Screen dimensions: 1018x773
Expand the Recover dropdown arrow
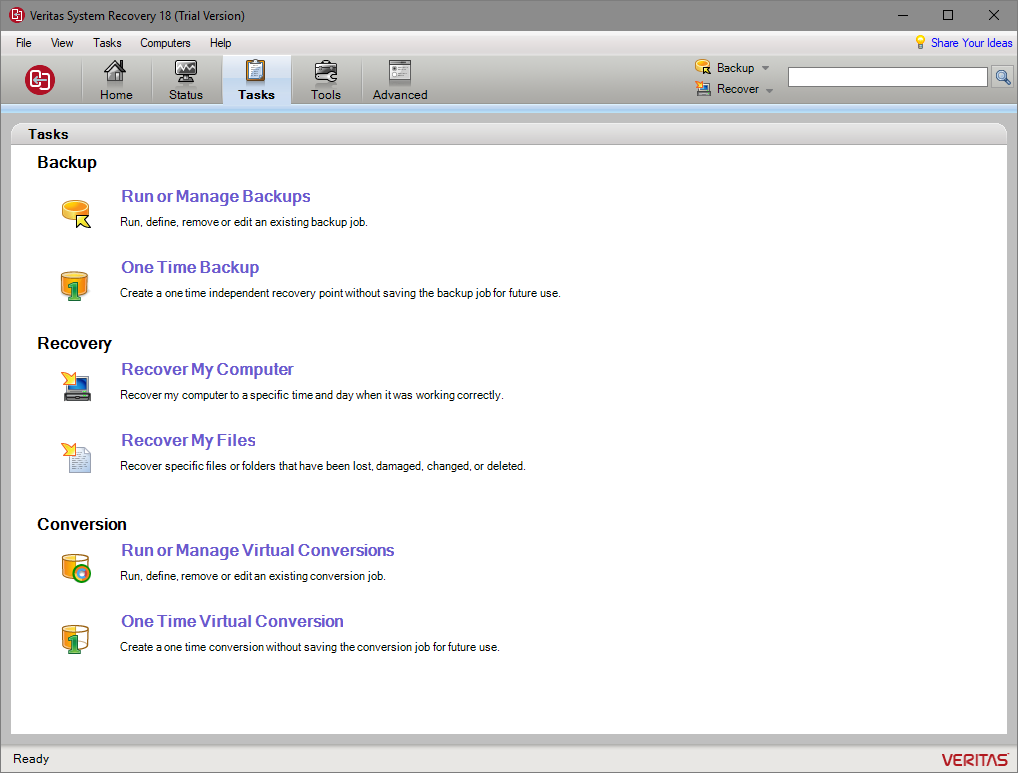769,90
